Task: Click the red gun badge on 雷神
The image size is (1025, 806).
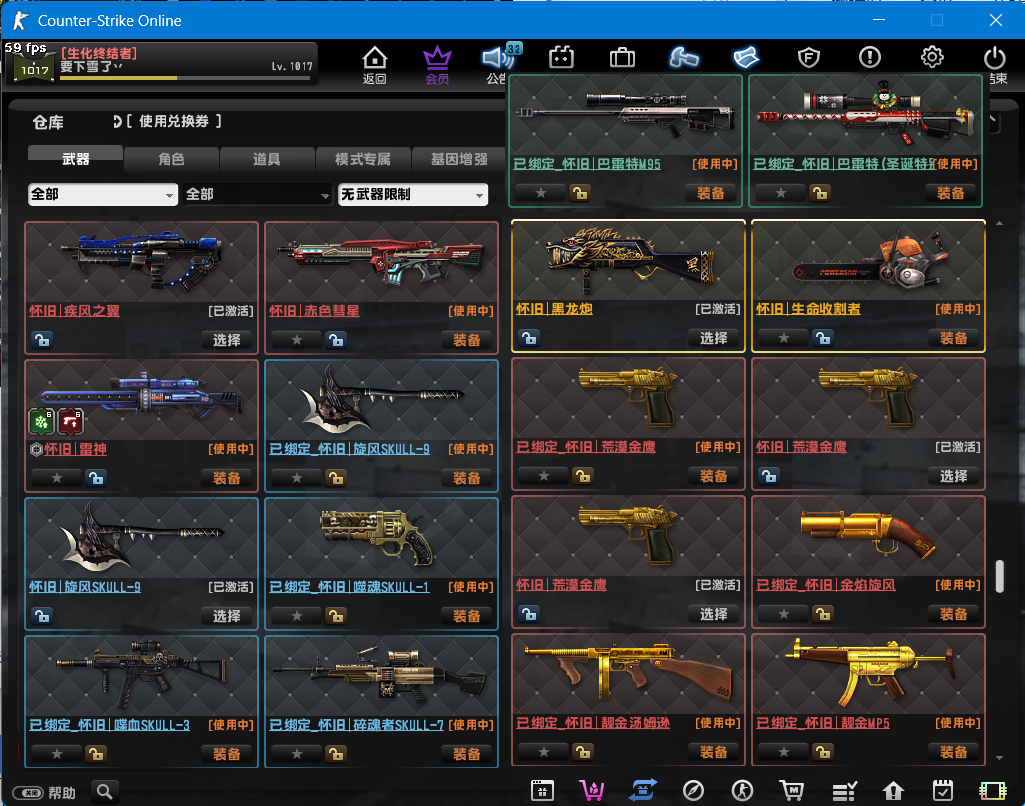Action: (x=71, y=422)
